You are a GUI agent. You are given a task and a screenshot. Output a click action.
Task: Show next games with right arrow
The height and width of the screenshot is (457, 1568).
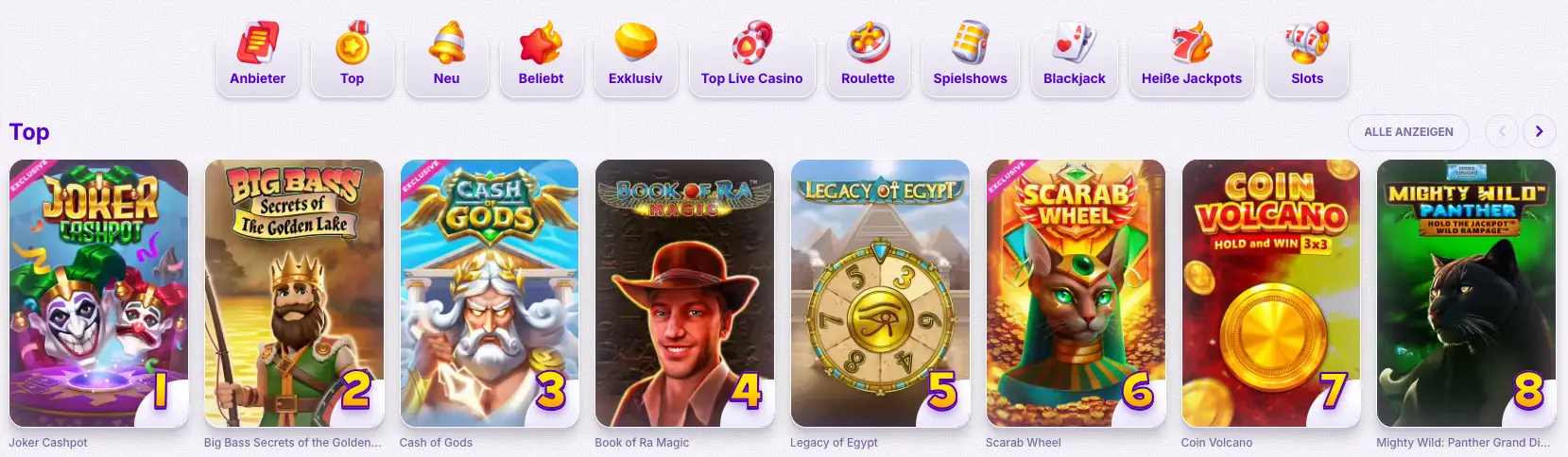[x=1539, y=131]
